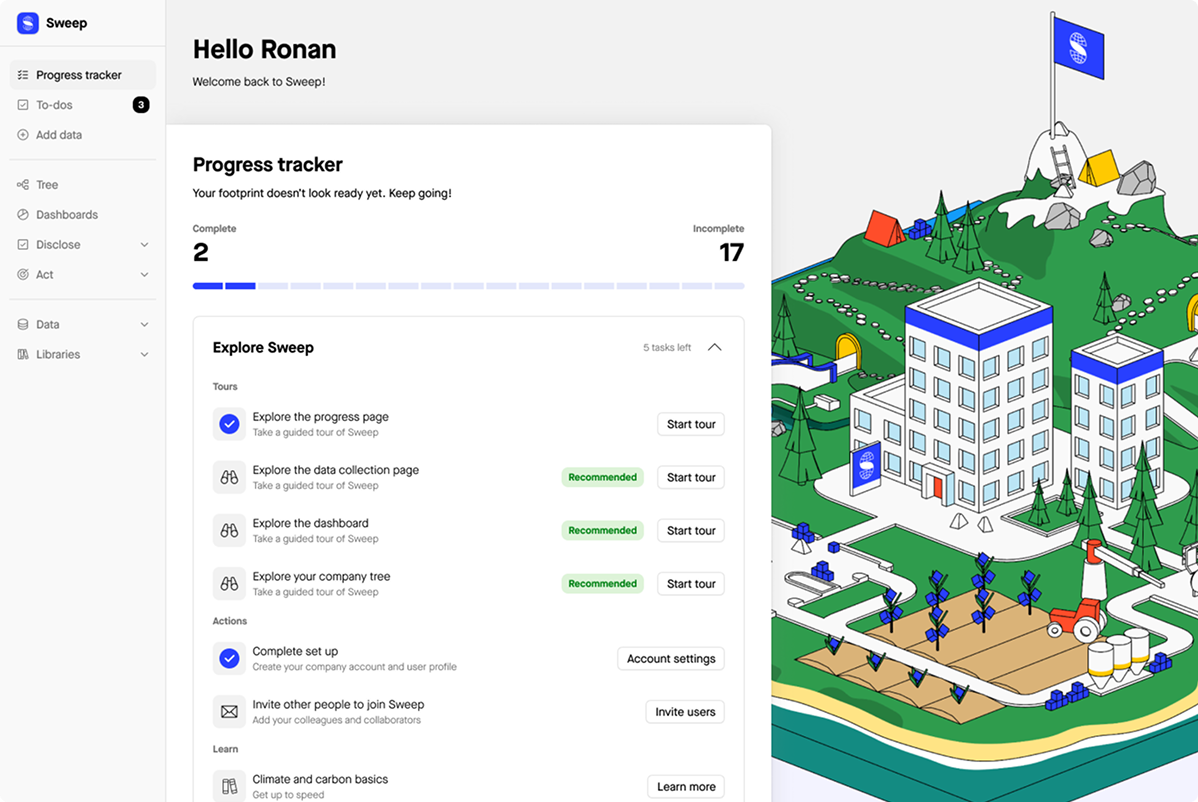Viewport: 1198px width, 802px height.
Task: Click the progress bar's second completed segment
Action: click(241, 286)
